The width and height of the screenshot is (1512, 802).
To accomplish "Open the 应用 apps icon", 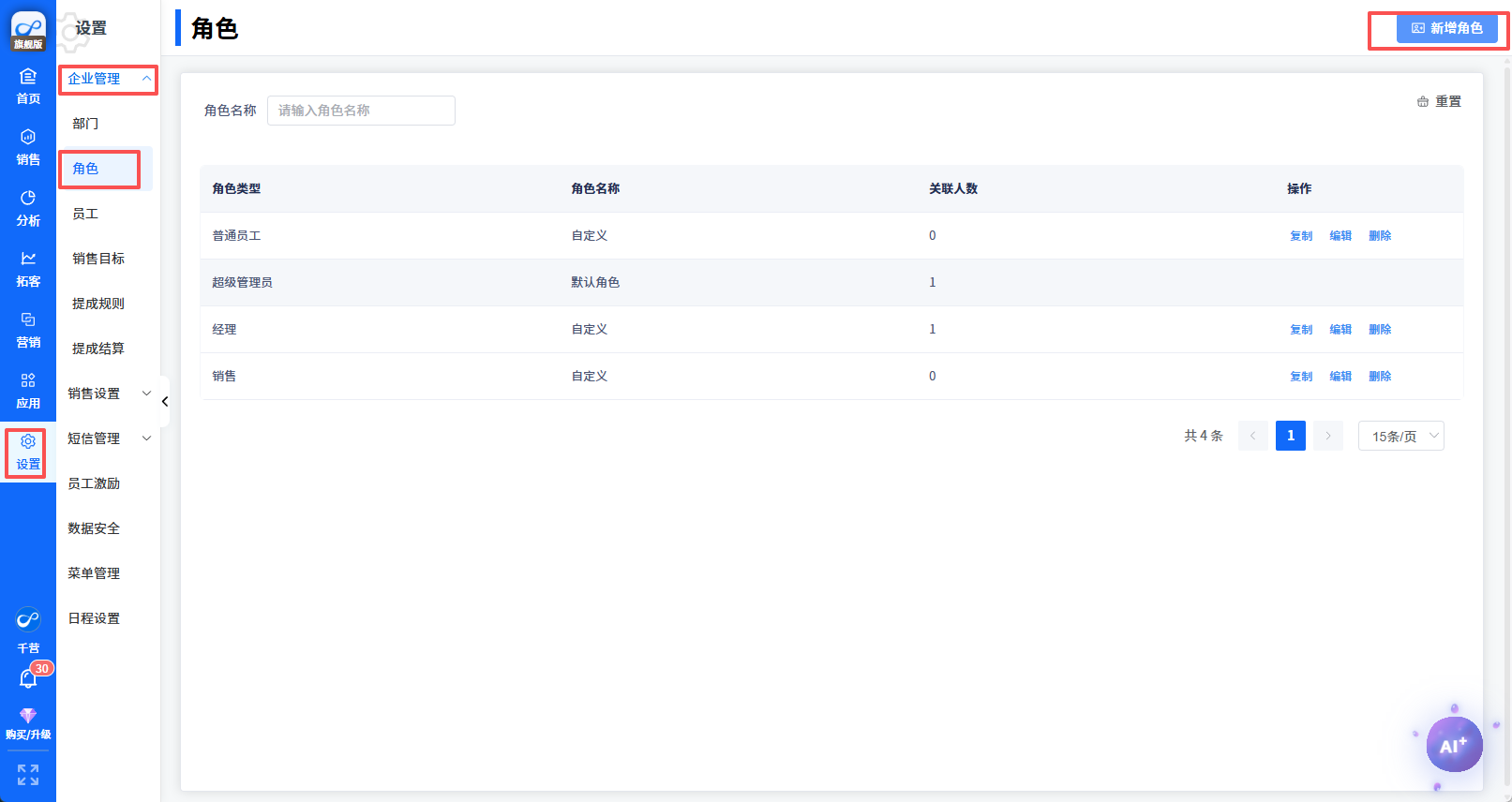I will pyautogui.click(x=28, y=391).
